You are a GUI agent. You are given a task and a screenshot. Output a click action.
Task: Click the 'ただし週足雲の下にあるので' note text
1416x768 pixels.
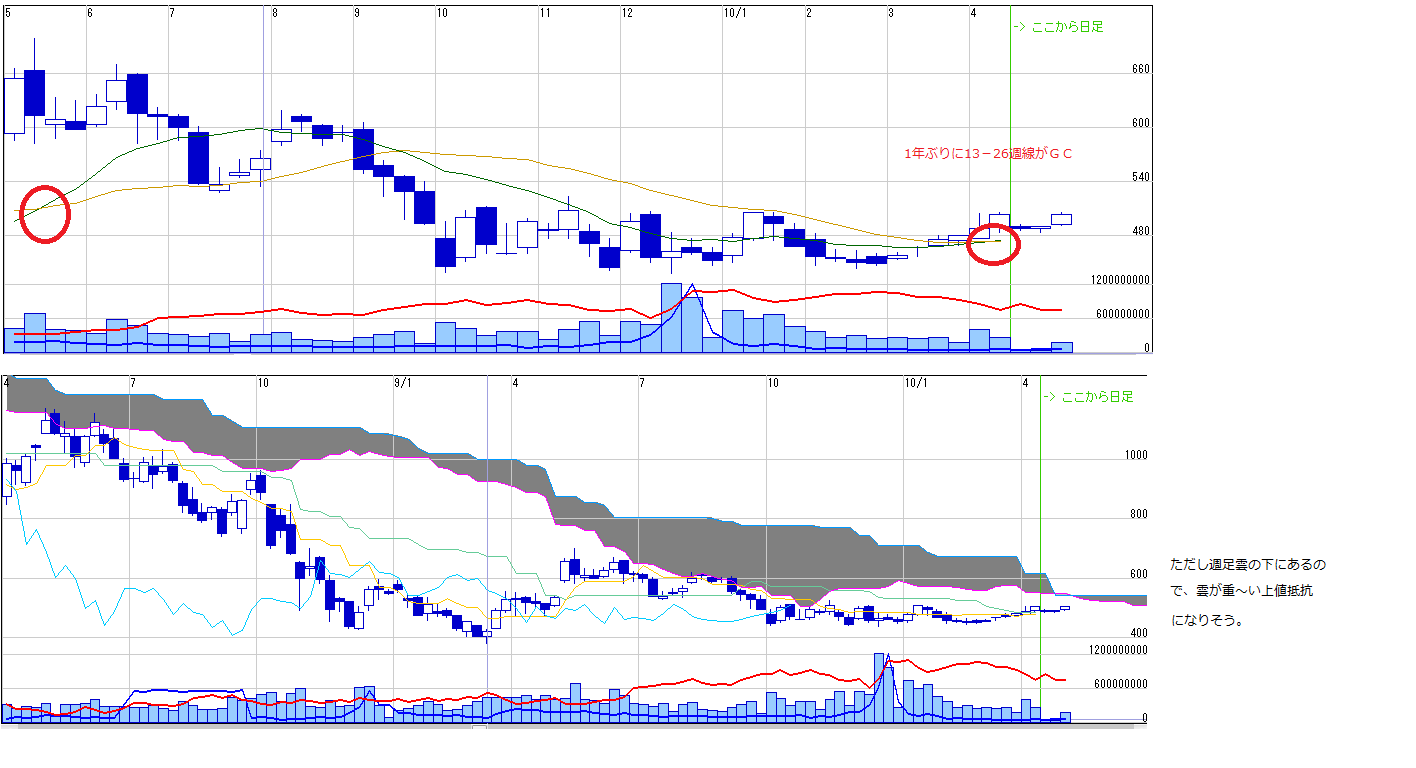(1248, 565)
